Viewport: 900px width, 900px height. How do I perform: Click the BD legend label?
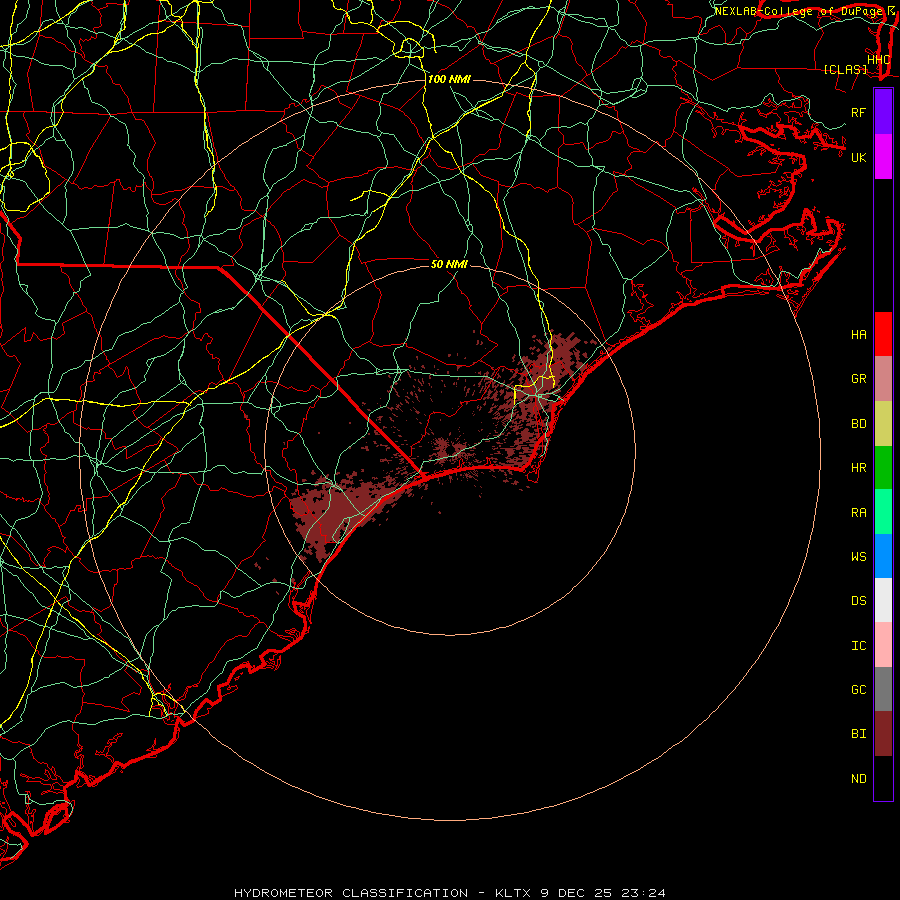click(858, 424)
